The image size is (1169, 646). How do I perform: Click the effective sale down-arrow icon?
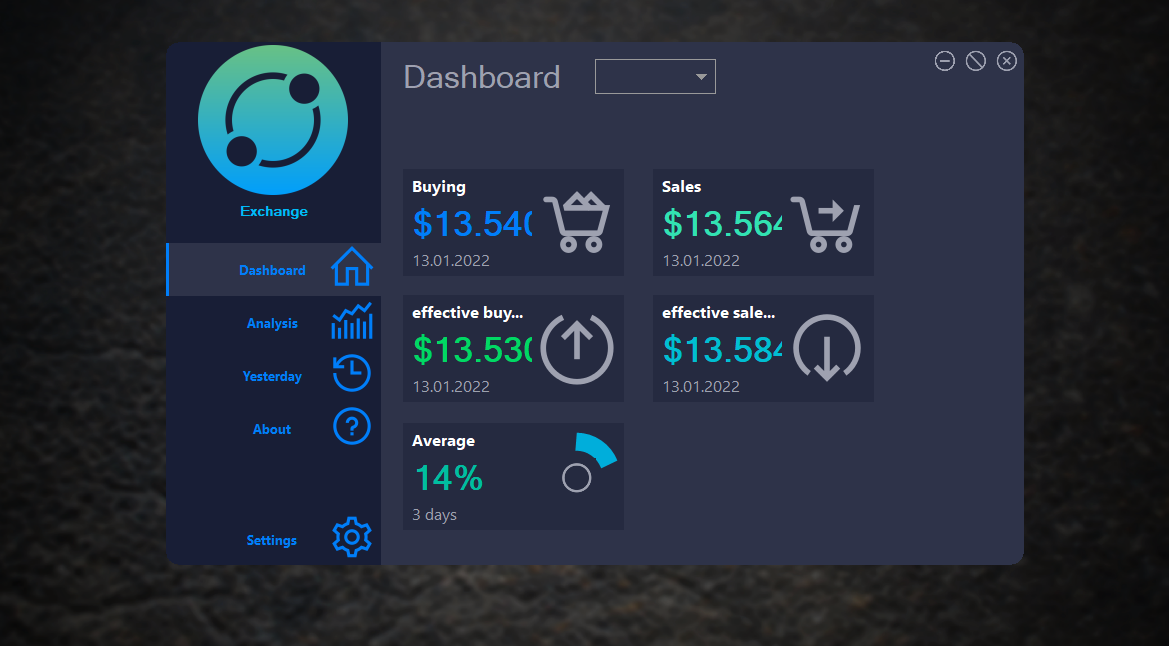click(826, 348)
